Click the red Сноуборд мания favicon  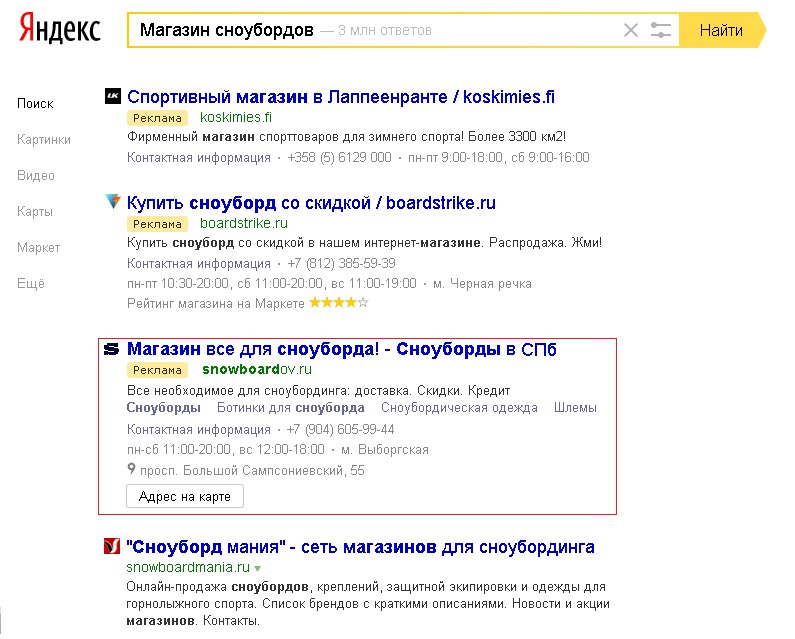[x=113, y=547]
